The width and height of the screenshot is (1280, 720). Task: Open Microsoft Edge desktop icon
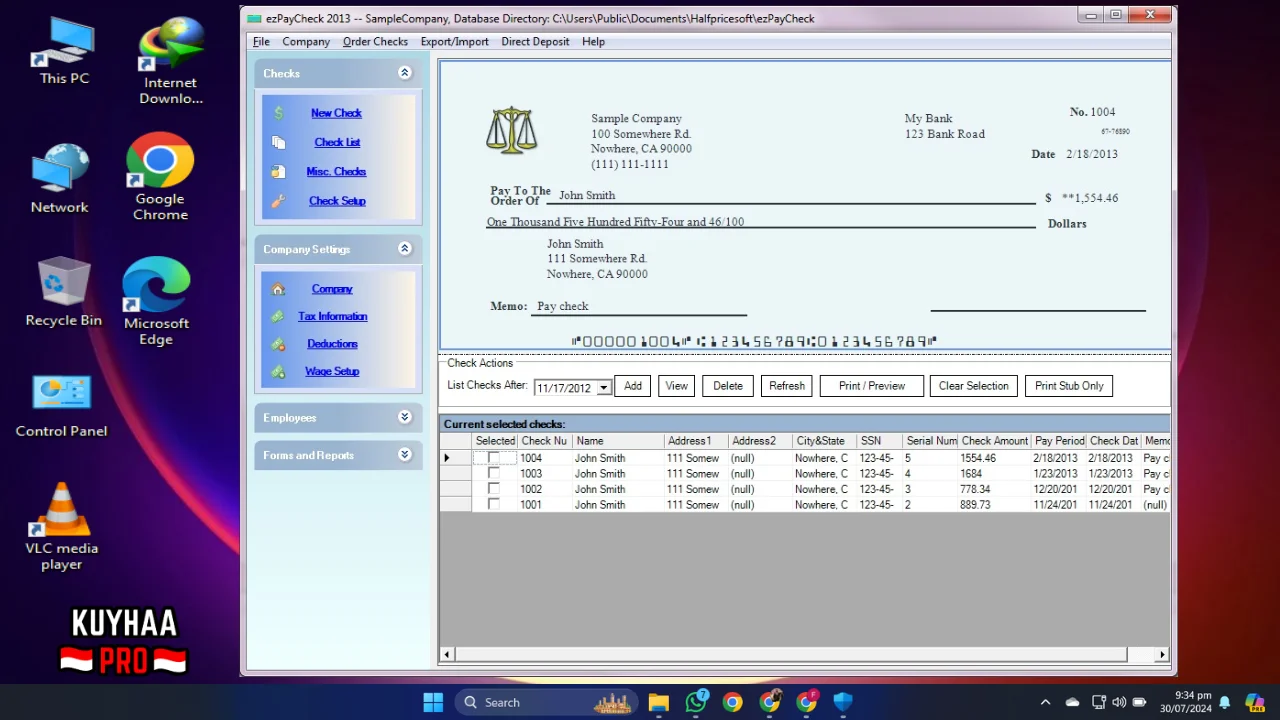click(x=156, y=302)
